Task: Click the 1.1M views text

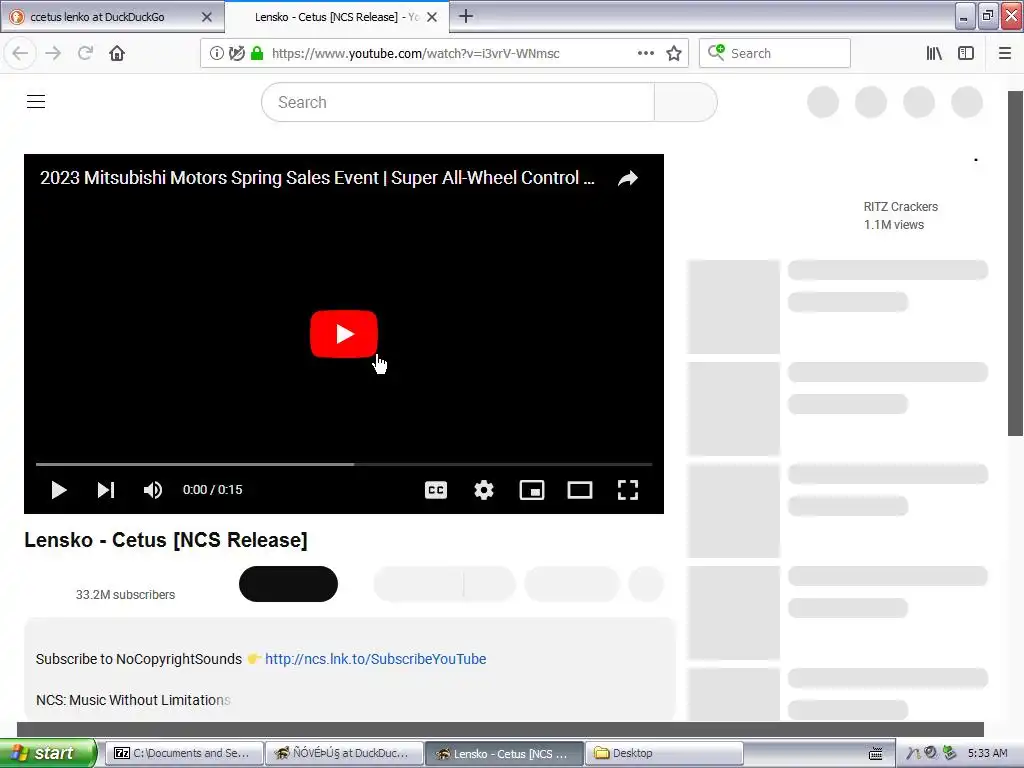Action: pyautogui.click(x=893, y=225)
